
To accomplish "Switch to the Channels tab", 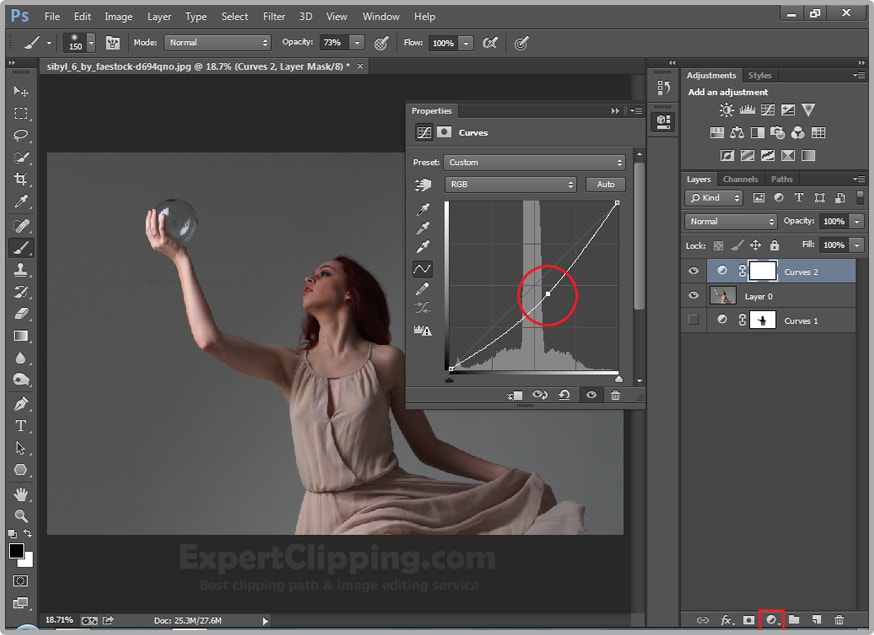I will 740,179.
